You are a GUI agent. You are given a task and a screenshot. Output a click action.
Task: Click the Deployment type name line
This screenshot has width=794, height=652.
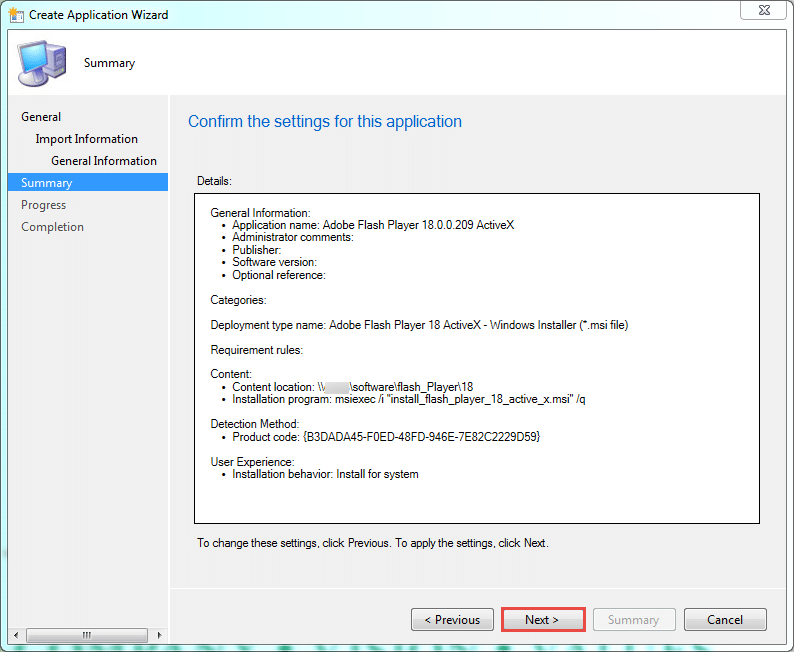click(x=419, y=325)
